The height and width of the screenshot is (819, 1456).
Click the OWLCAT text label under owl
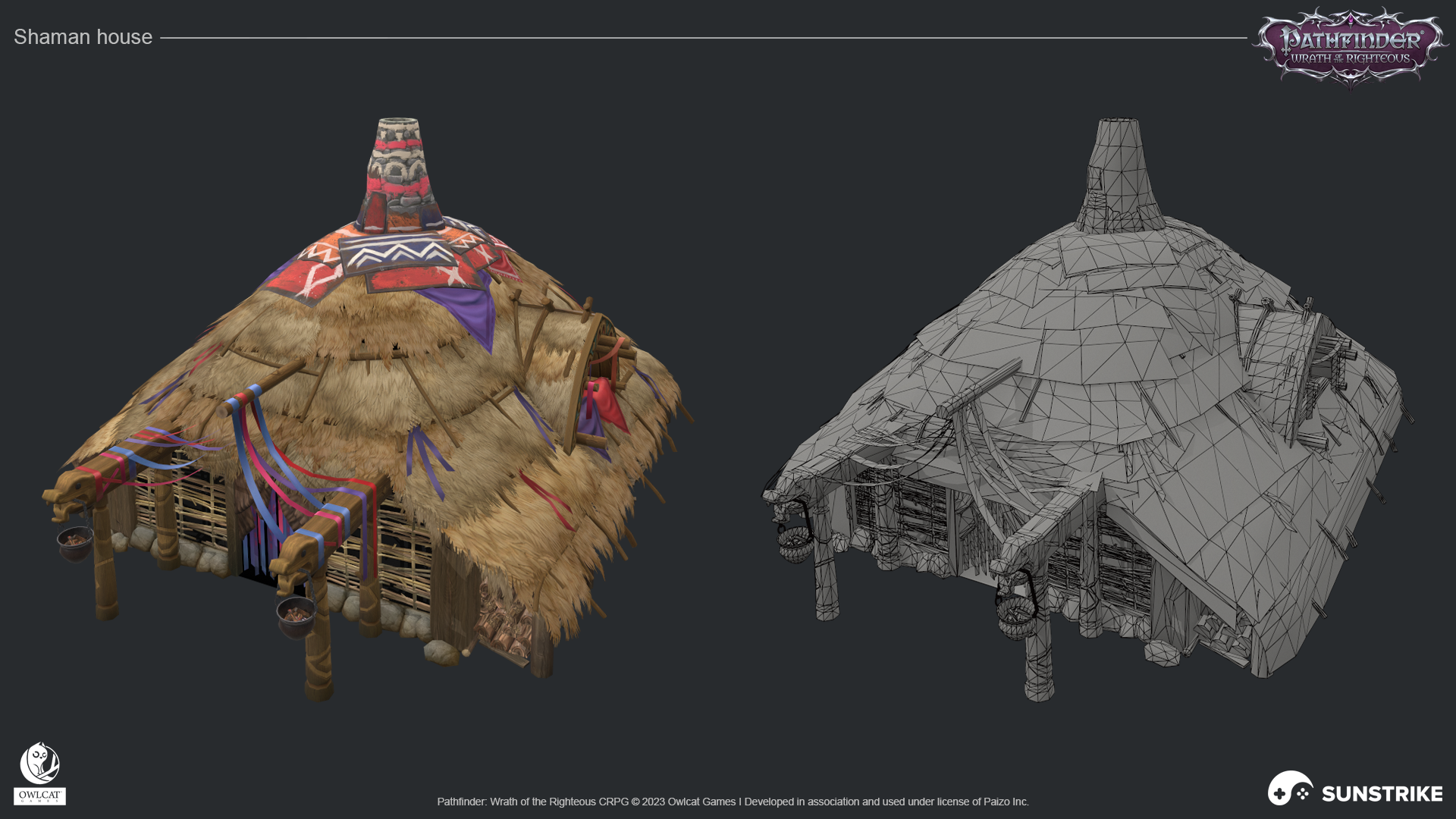[39, 795]
